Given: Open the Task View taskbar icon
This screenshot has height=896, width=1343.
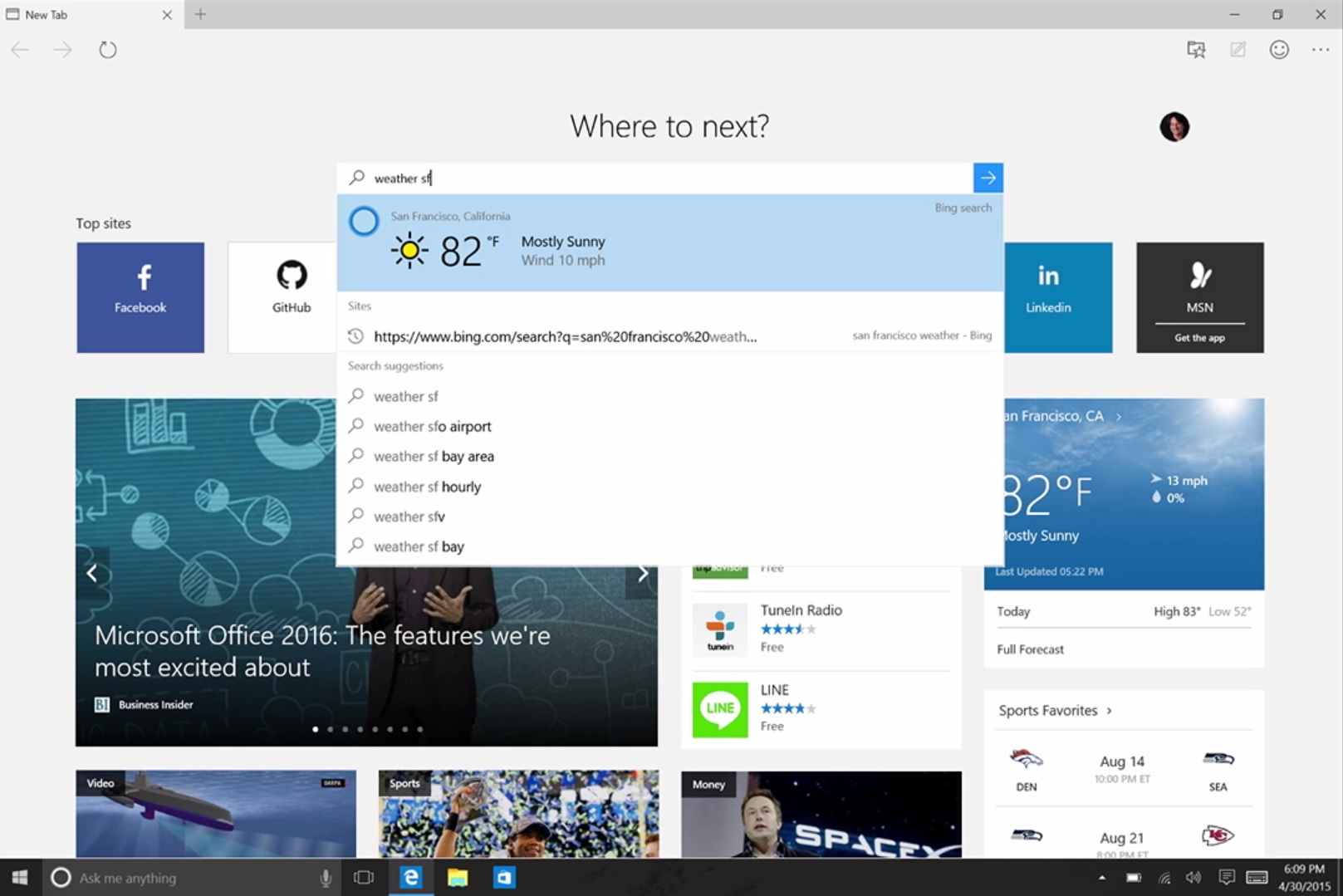Looking at the screenshot, I should pyautogui.click(x=364, y=878).
